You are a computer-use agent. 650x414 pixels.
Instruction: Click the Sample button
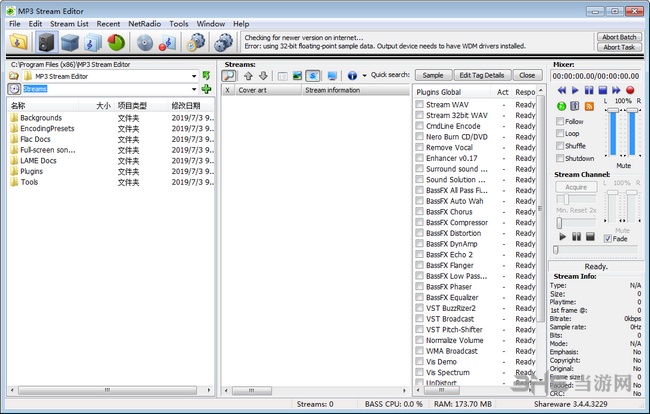tap(433, 75)
